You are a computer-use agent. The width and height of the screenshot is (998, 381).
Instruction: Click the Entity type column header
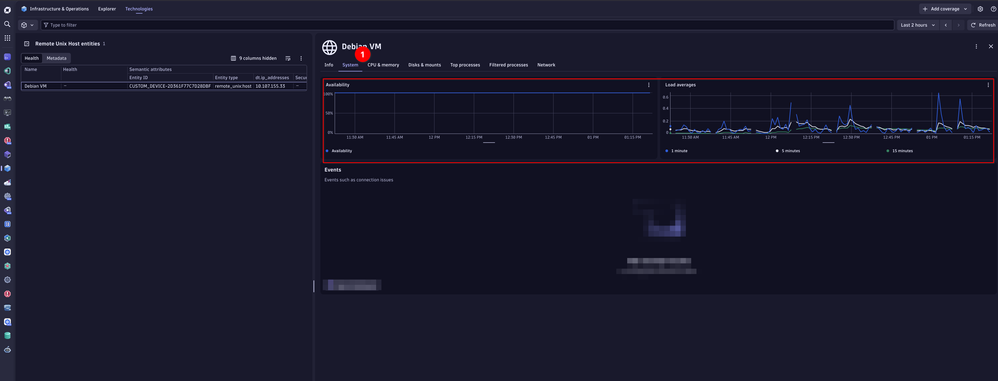(226, 77)
